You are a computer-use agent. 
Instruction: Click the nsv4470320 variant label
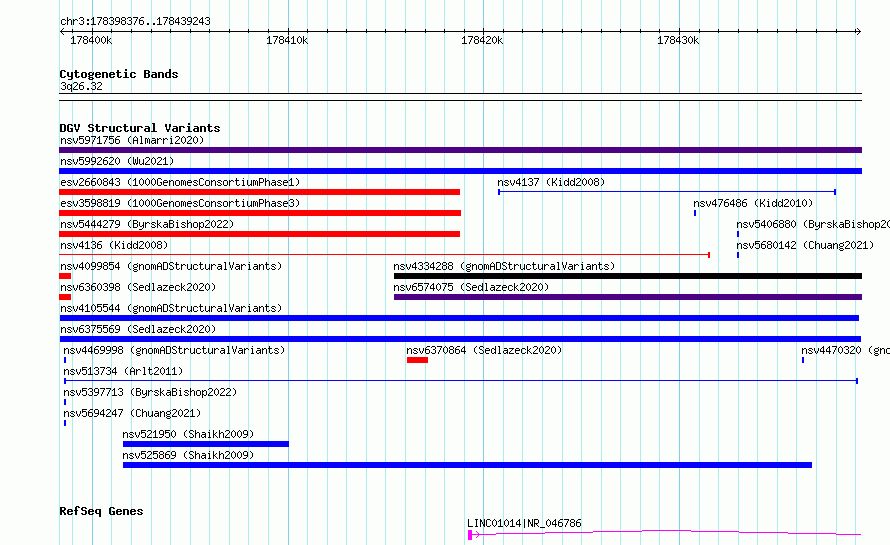coord(845,350)
